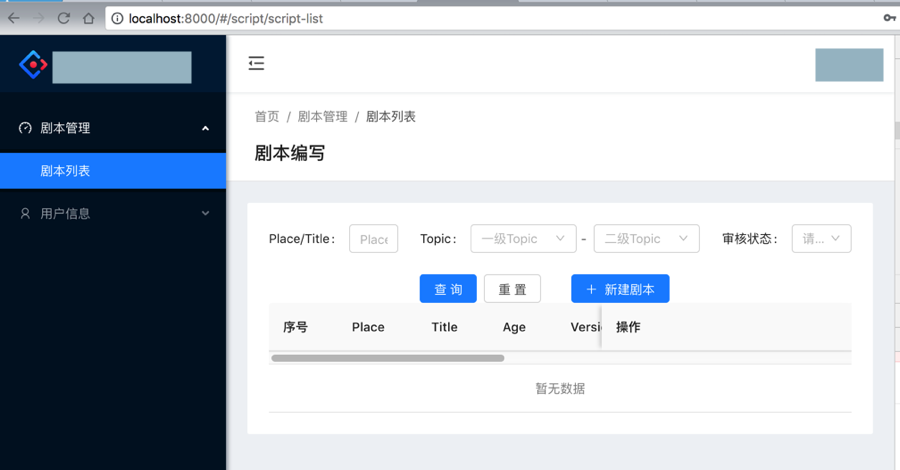Click the 重置 button
The image size is (900, 470).
click(x=513, y=289)
